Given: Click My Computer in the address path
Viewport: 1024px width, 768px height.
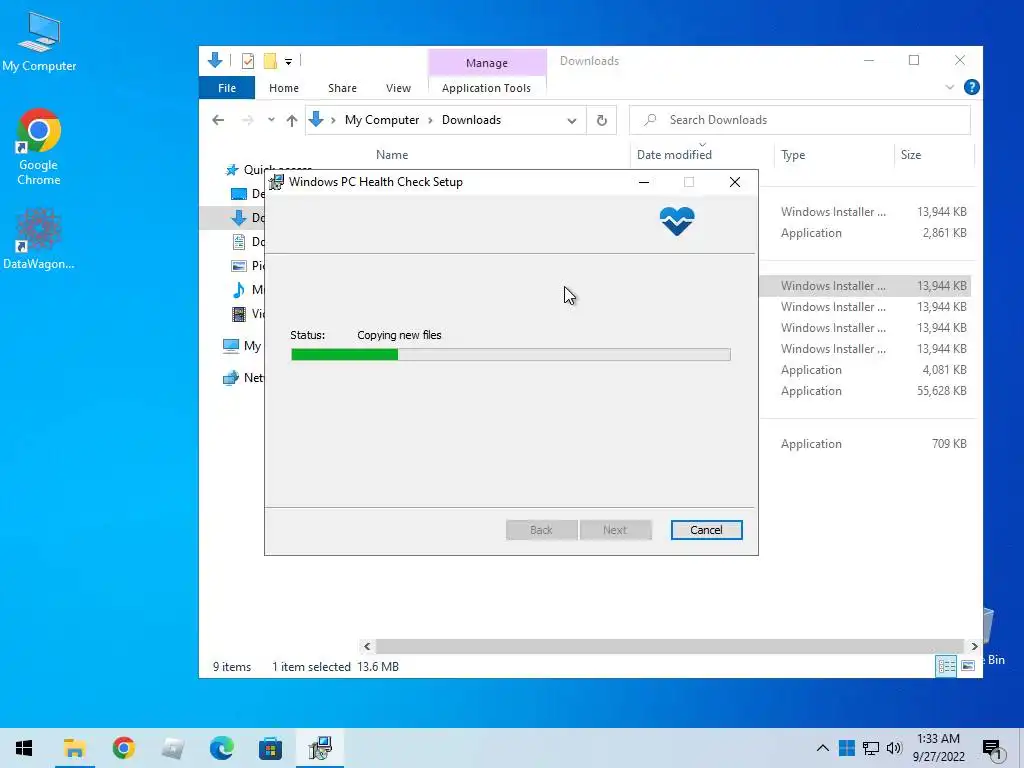Looking at the screenshot, I should (382, 120).
